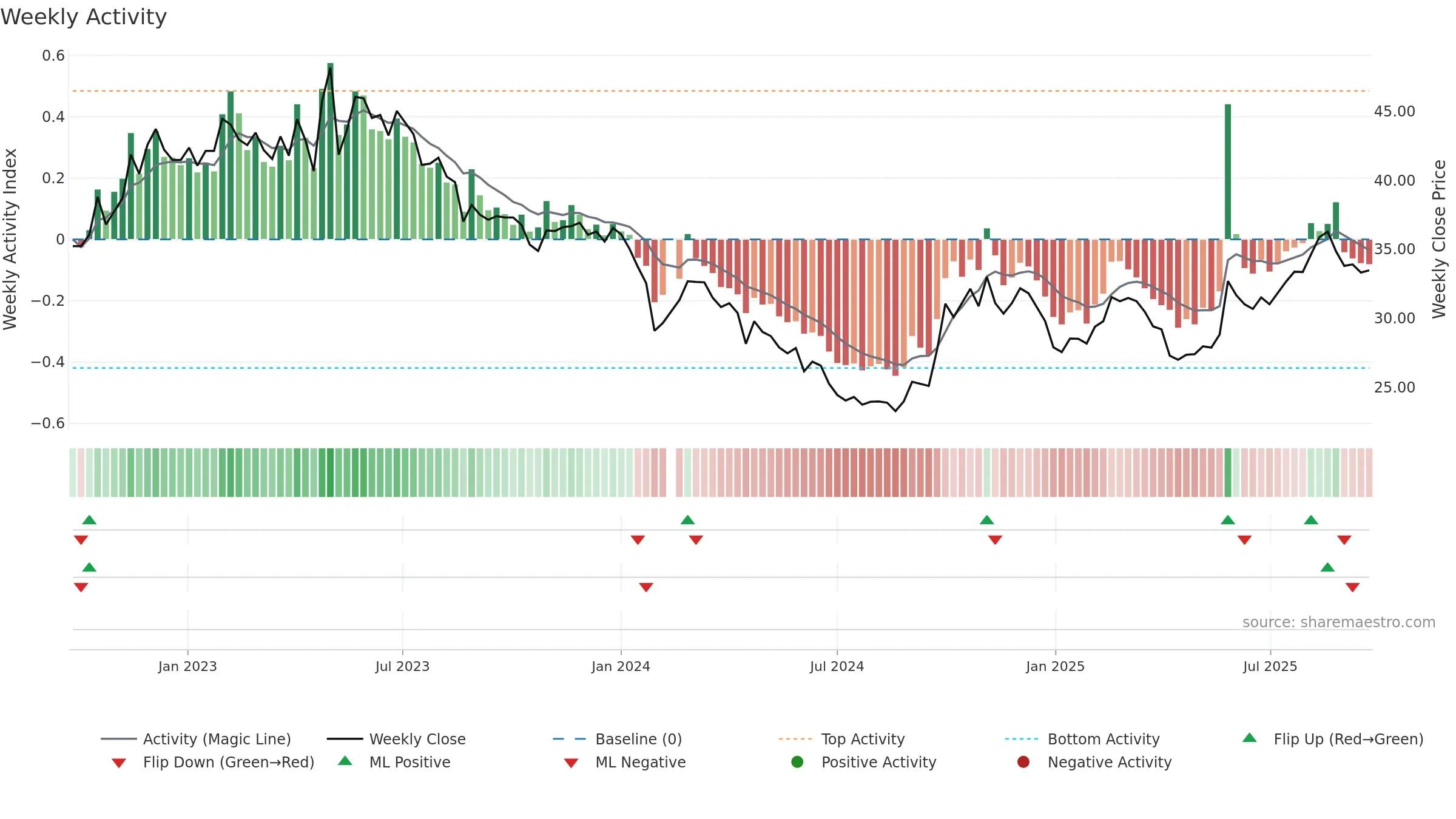Click the Weekly Activity Index axis title

pos(10,239)
